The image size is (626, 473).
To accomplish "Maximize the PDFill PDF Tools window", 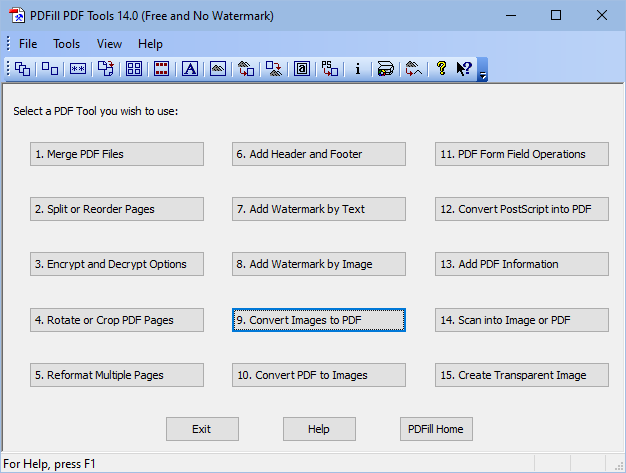I will 556,16.
